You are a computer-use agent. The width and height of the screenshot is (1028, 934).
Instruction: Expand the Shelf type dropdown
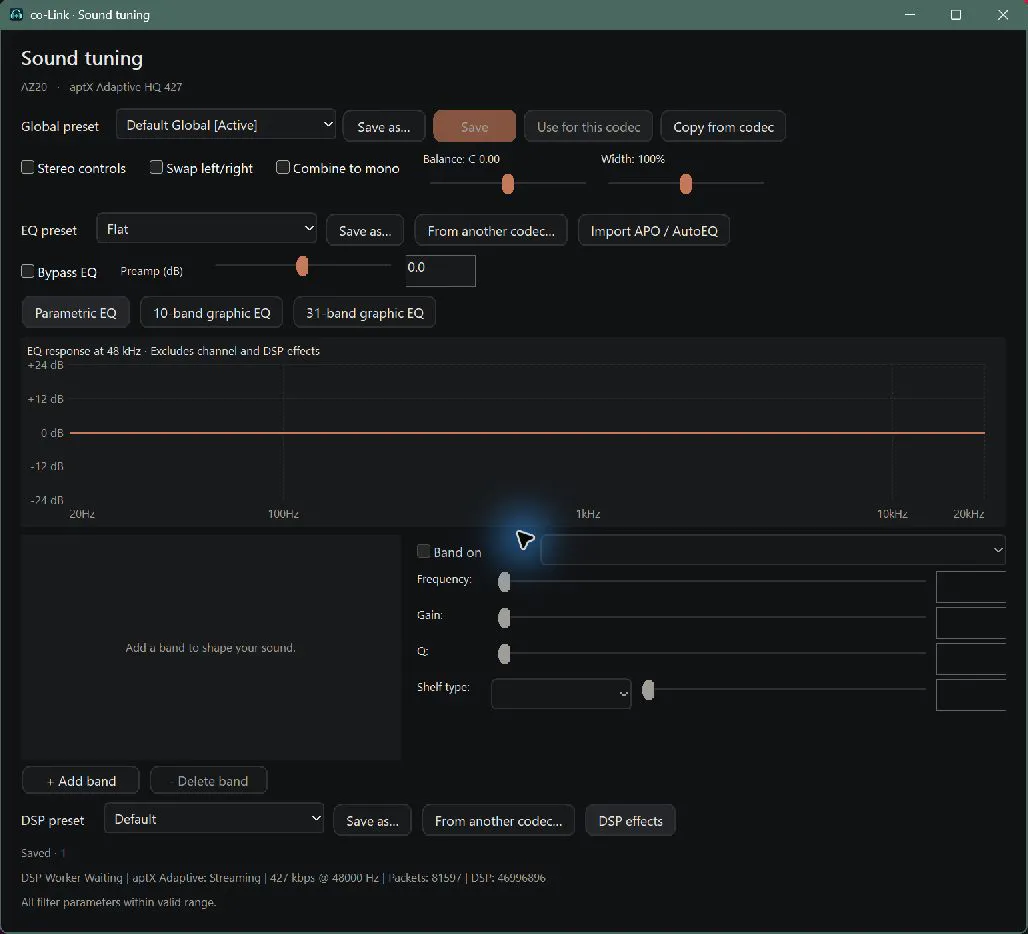(x=561, y=693)
